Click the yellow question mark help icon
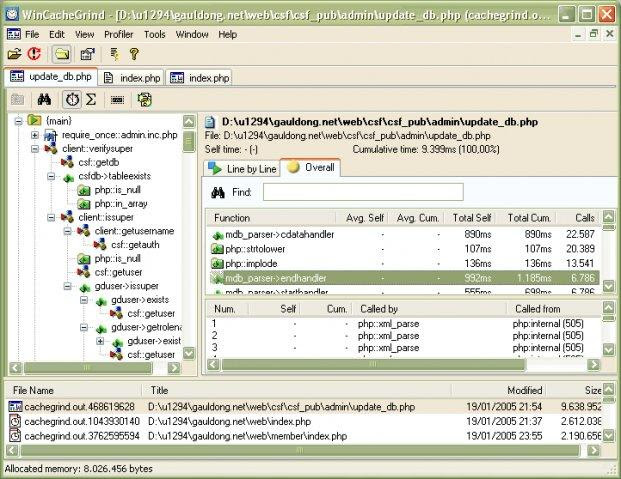This screenshot has height=479, width=621. click(134, 54)
